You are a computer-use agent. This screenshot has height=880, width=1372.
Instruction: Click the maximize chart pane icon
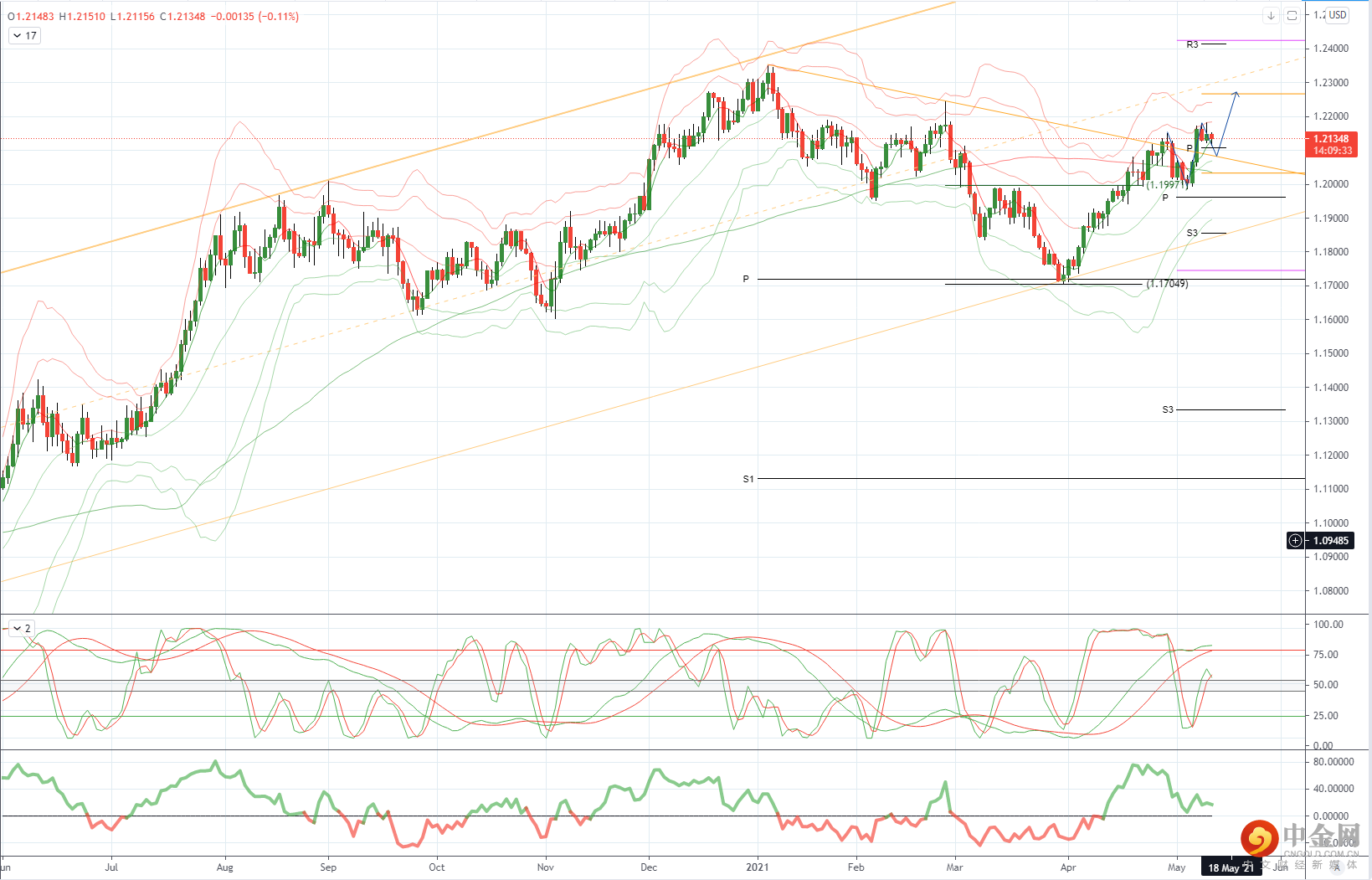(1292, 15)
